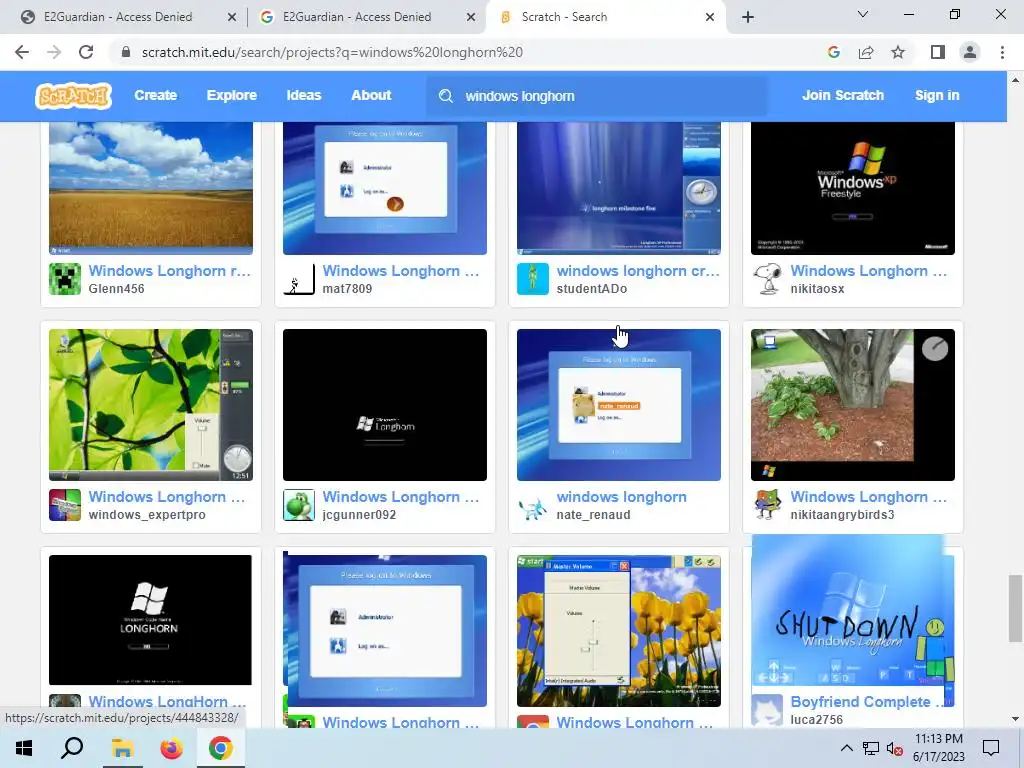Click studentADo's avatar icon
Image resolution: width=1024 pixels, height=768 pixels.
(533, 279)
